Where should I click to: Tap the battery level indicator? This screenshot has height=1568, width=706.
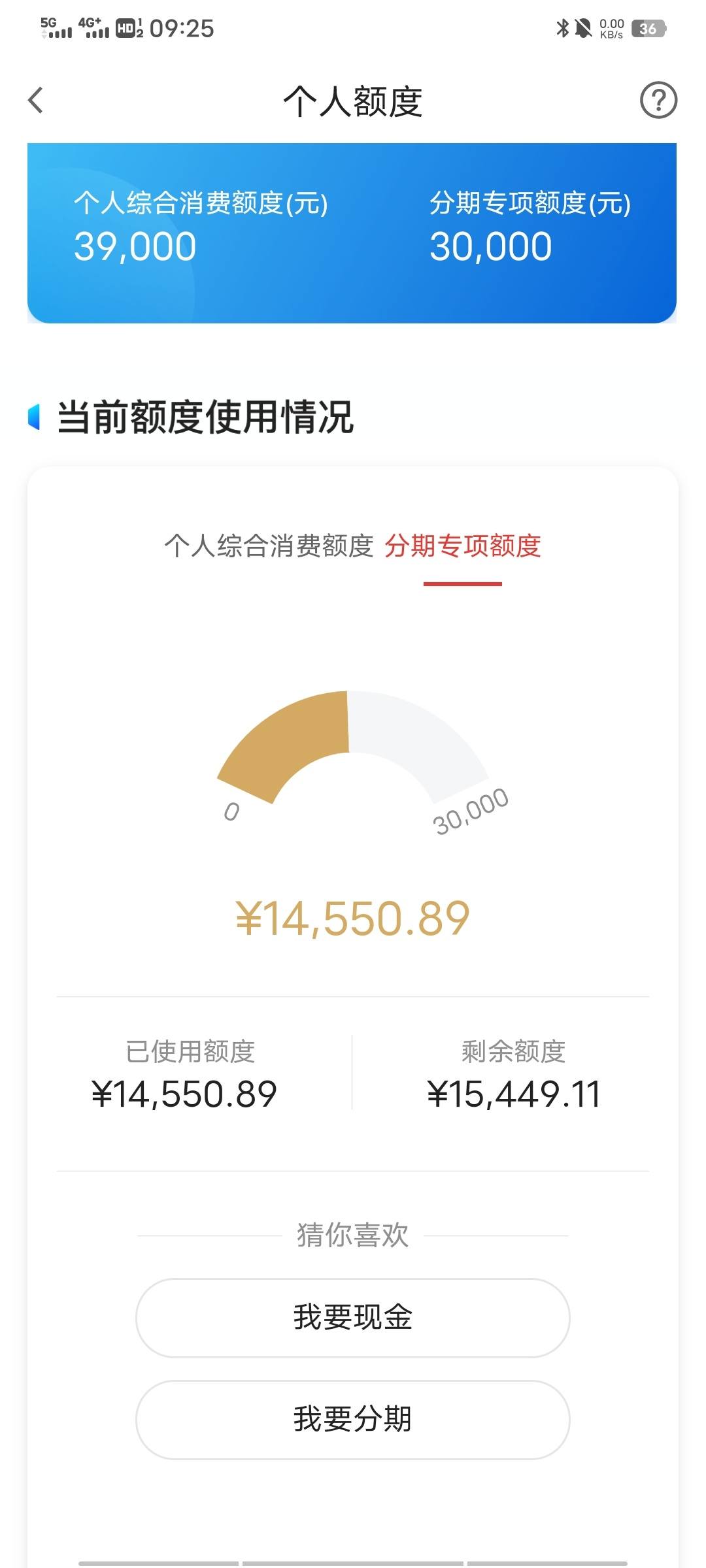click(x=648, y=29)
